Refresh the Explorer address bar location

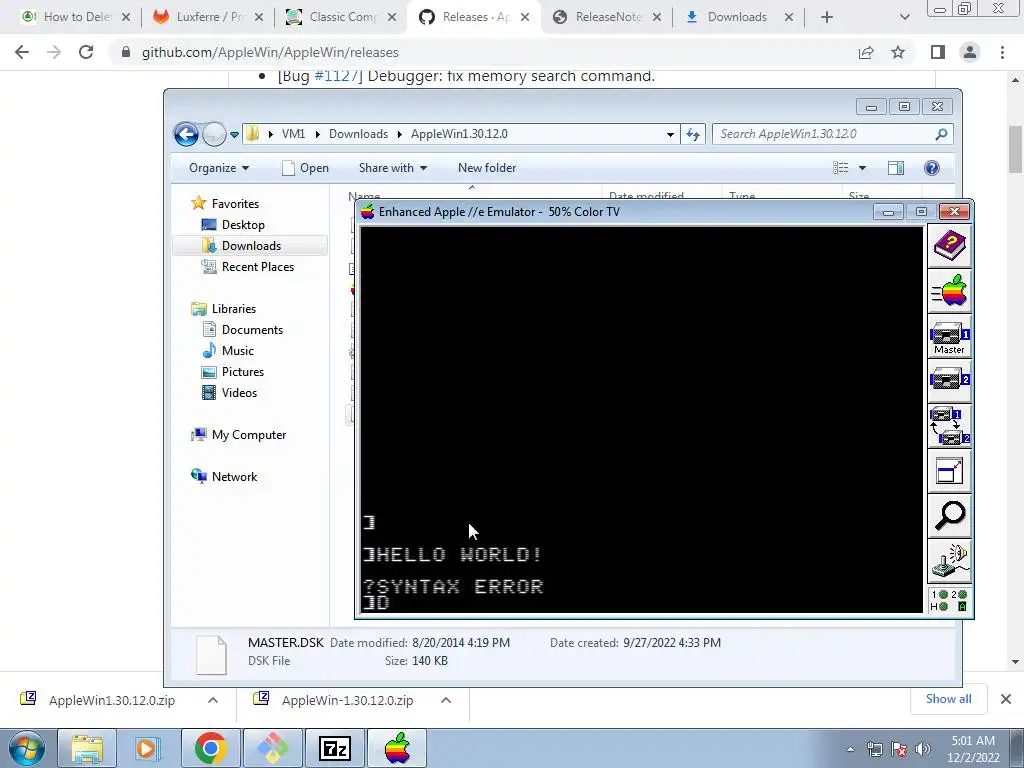[x=692, y=135]
